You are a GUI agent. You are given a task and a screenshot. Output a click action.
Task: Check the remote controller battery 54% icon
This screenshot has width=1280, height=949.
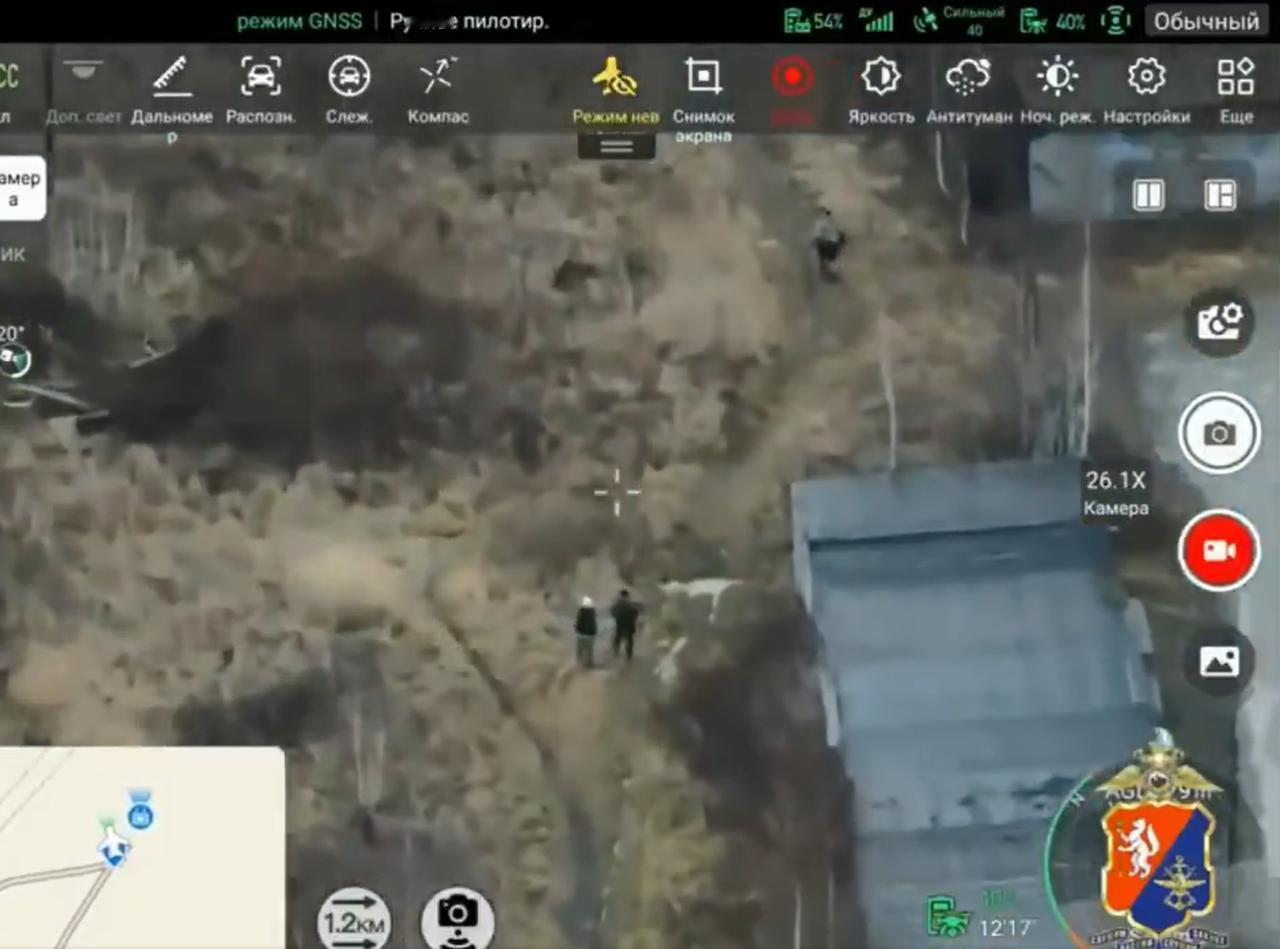813,21
